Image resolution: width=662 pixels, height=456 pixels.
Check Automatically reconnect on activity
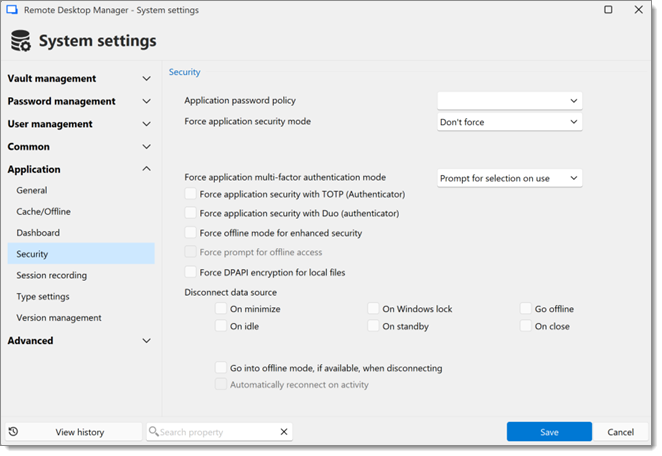pos(221,384)
